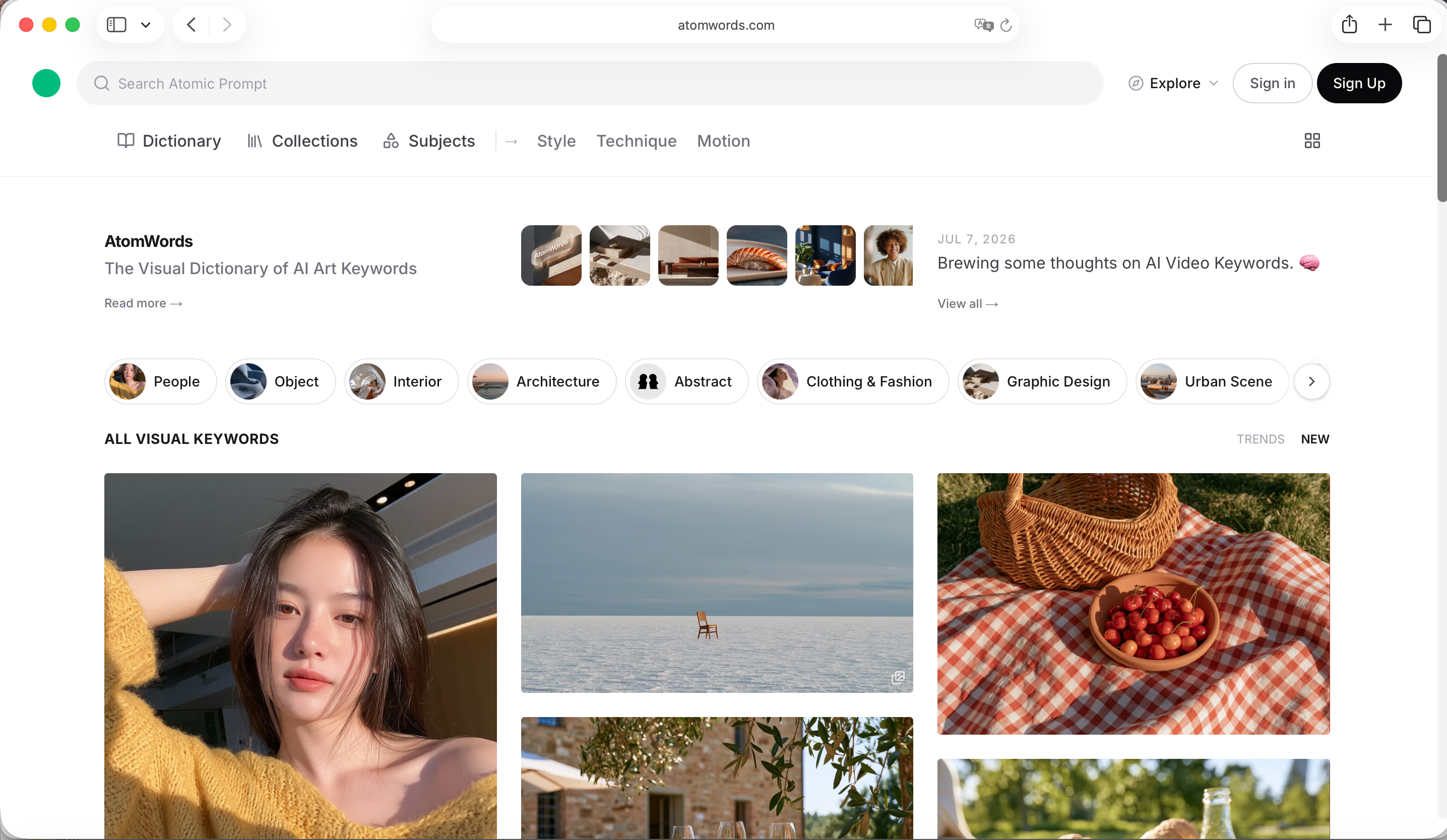Screen dimensions: 1447x840
Task: Open the sidebar options chevron dropdown
Action: (146, 25)
